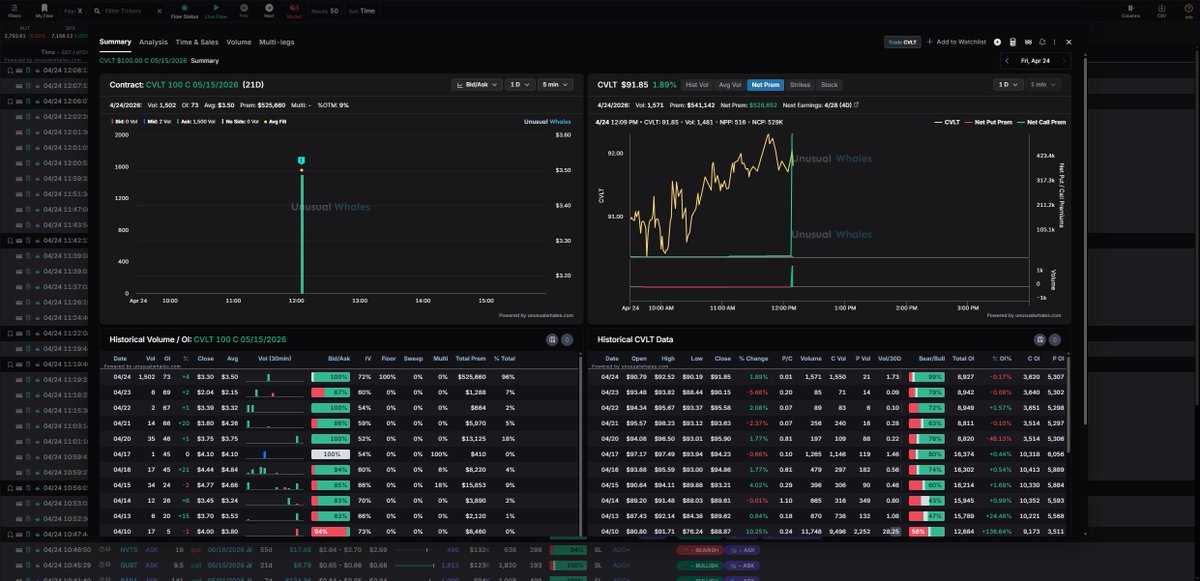Image resolution: width=1200 pixels, height=581 pixels.
Task: Open My Flow bookmark icon
Action: pyautogui.click(x=44, y=11)
